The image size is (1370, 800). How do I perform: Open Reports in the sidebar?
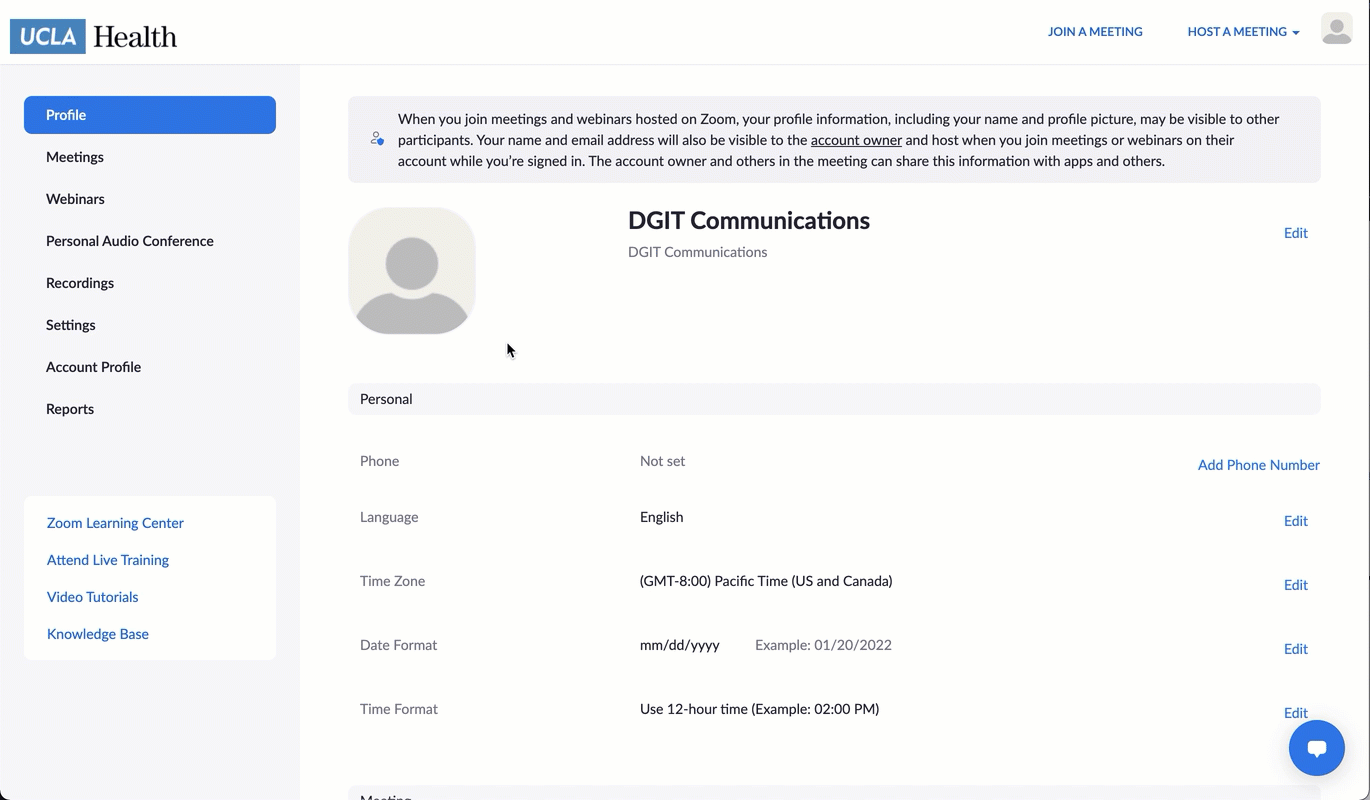70,409
